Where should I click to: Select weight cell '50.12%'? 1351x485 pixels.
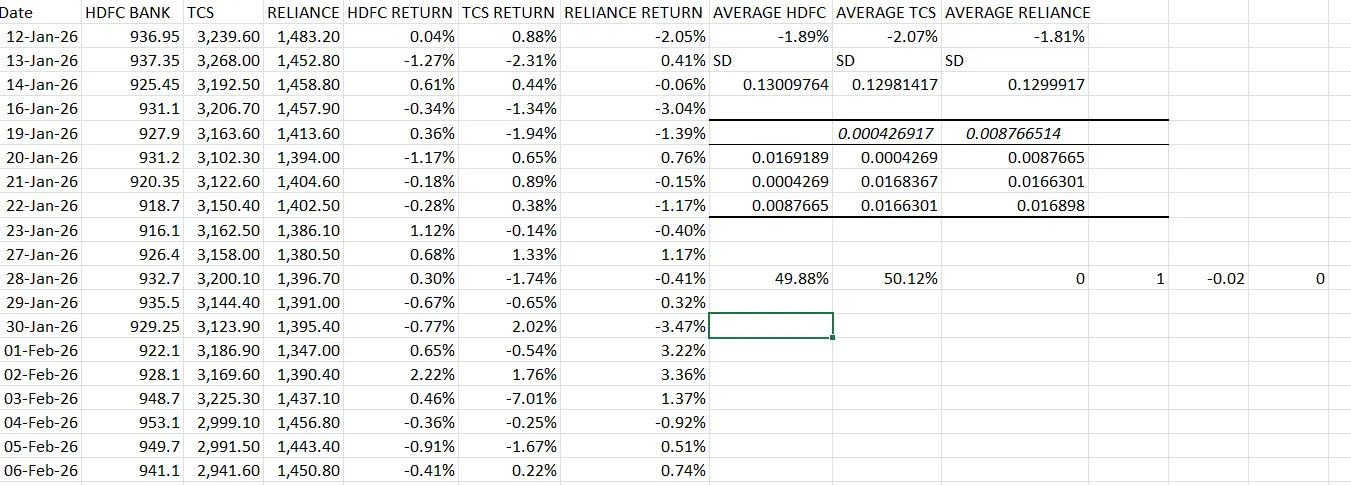click(886, 278)
